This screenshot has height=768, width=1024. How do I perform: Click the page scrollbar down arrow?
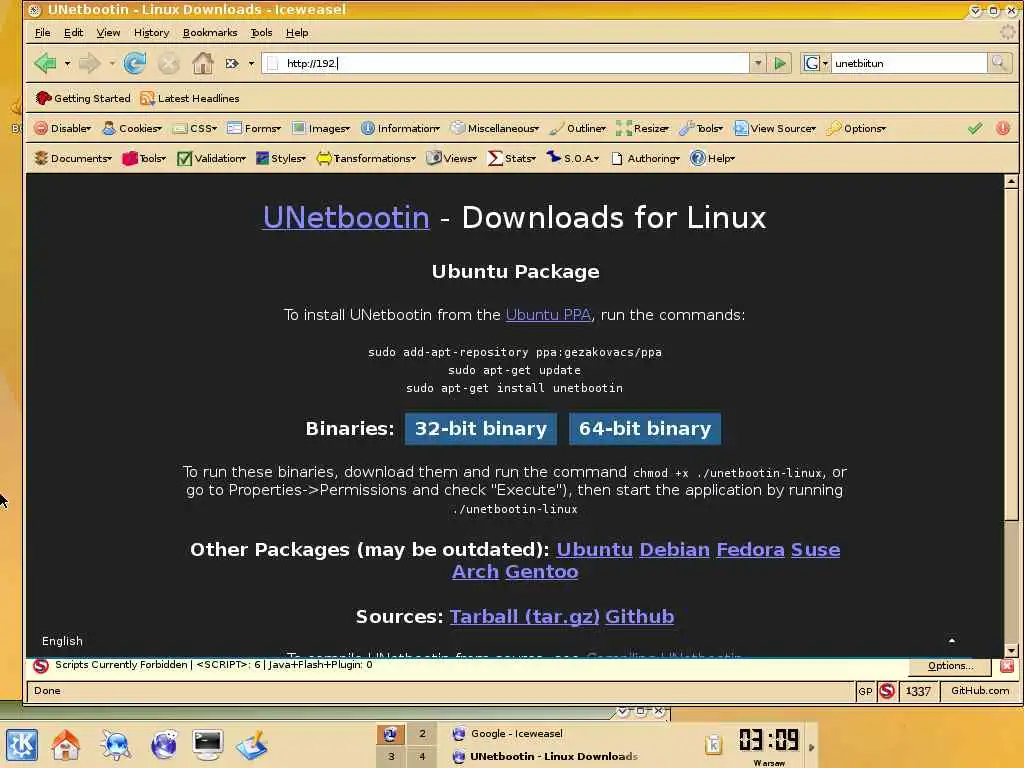(1012, 650)
